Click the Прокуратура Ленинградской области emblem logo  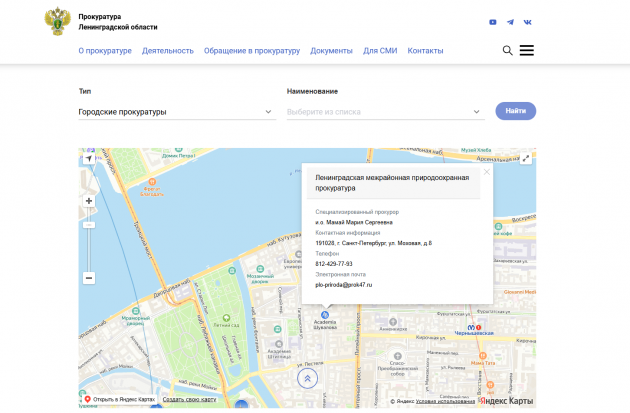coord(58,21)
